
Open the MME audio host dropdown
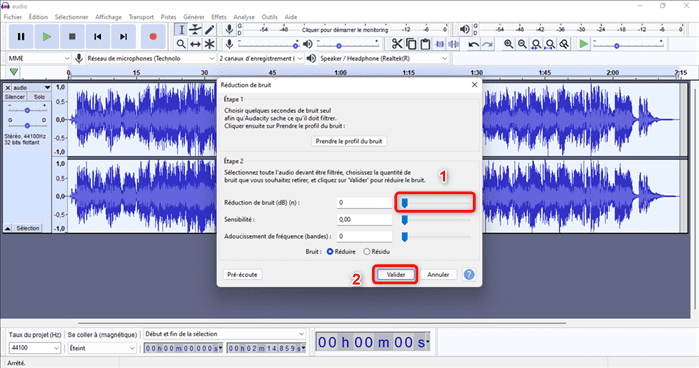39,58
